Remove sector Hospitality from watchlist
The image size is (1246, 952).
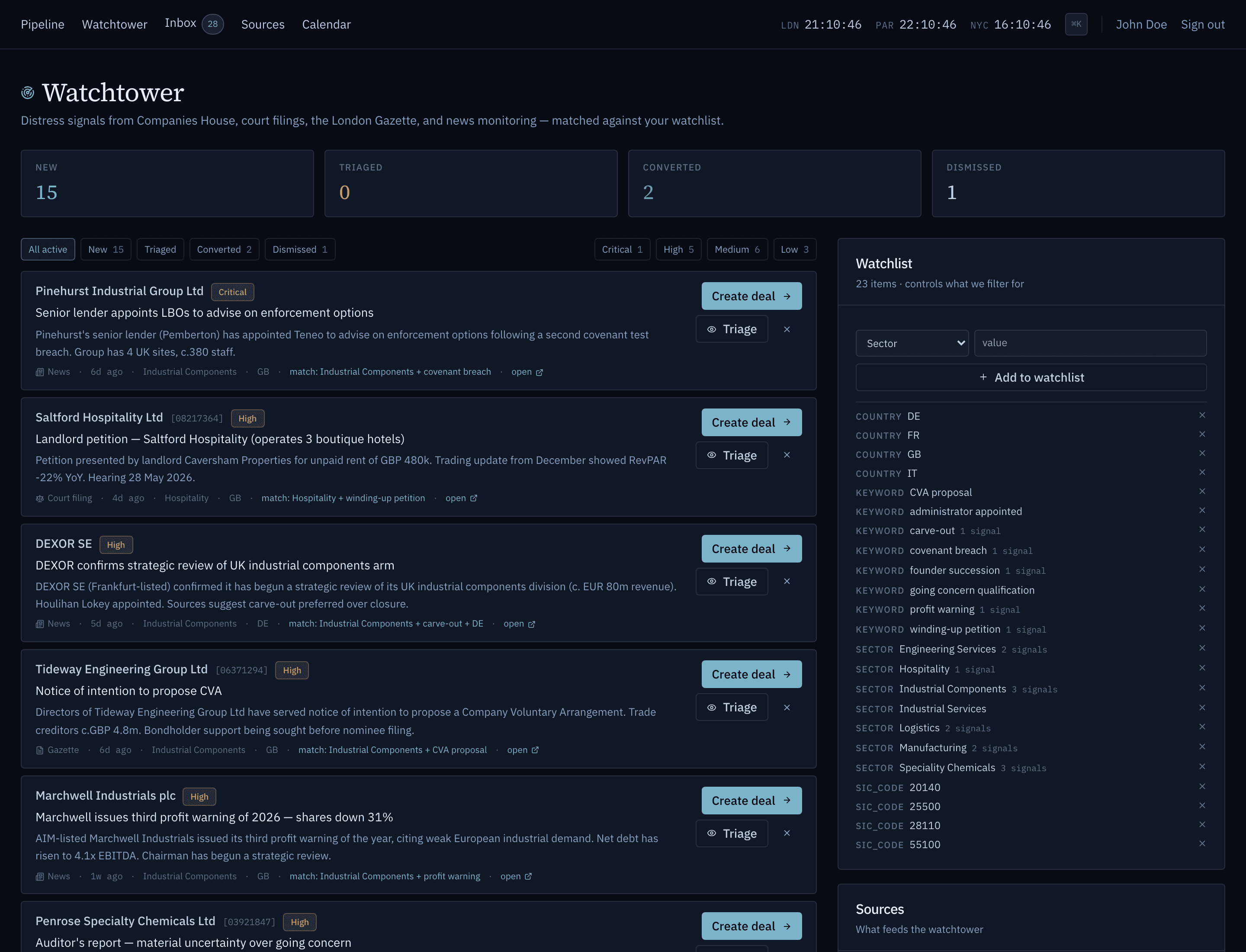[x=1202, y=668]
